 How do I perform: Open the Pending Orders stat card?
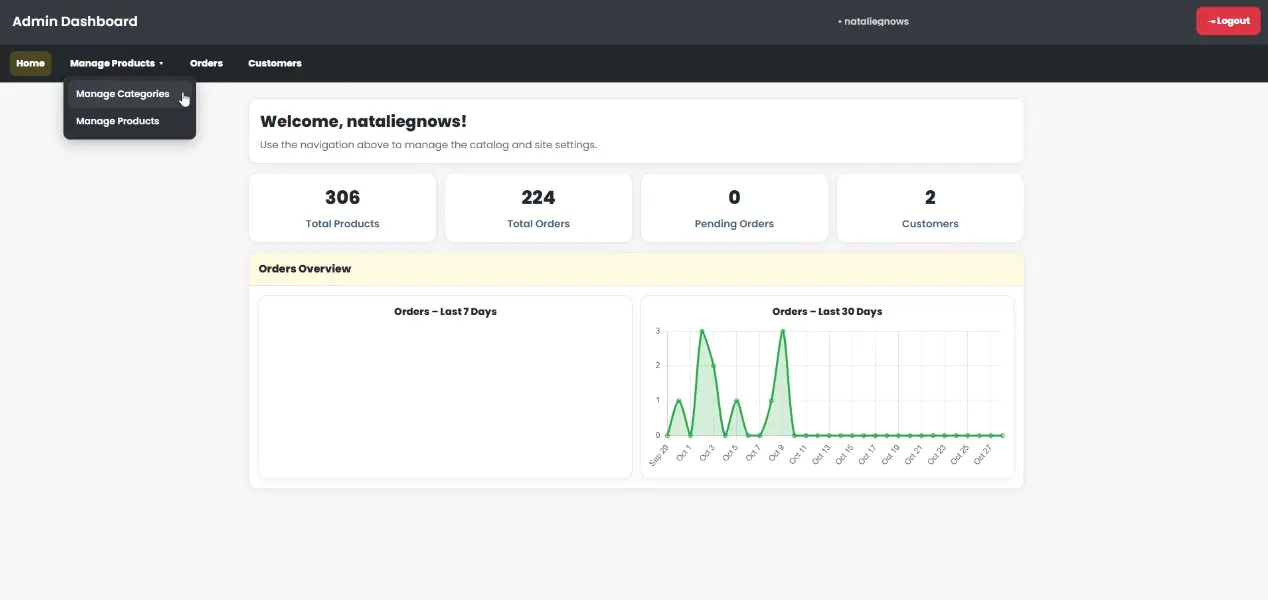[734, 208]
